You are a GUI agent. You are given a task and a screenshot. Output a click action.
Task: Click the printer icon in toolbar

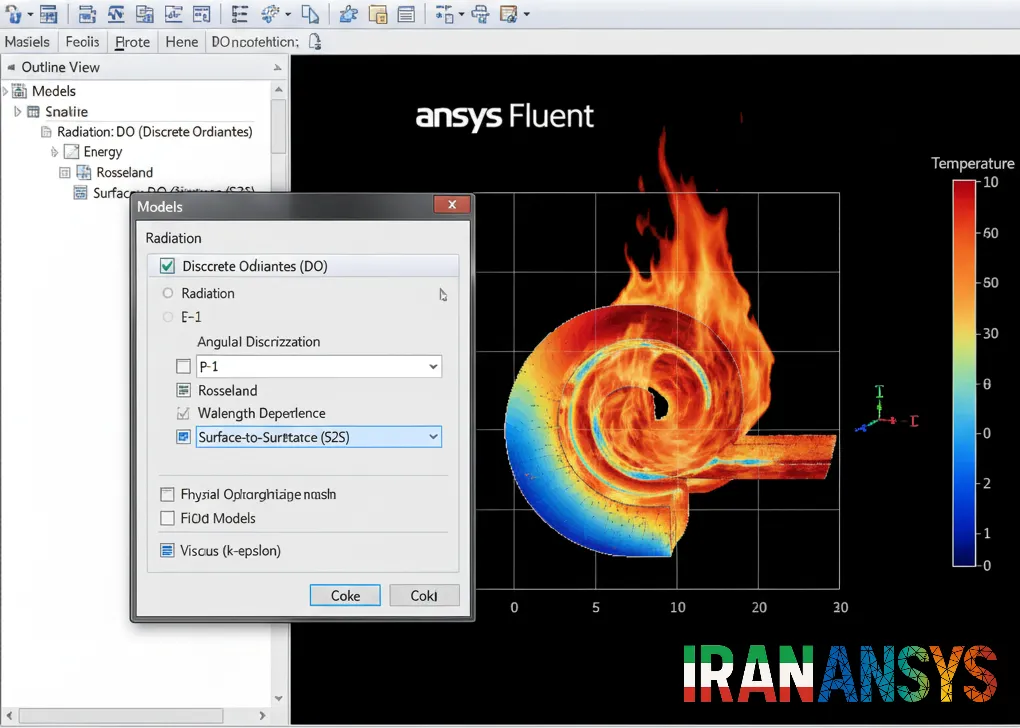pyautogui.click(x=481, y=14)
